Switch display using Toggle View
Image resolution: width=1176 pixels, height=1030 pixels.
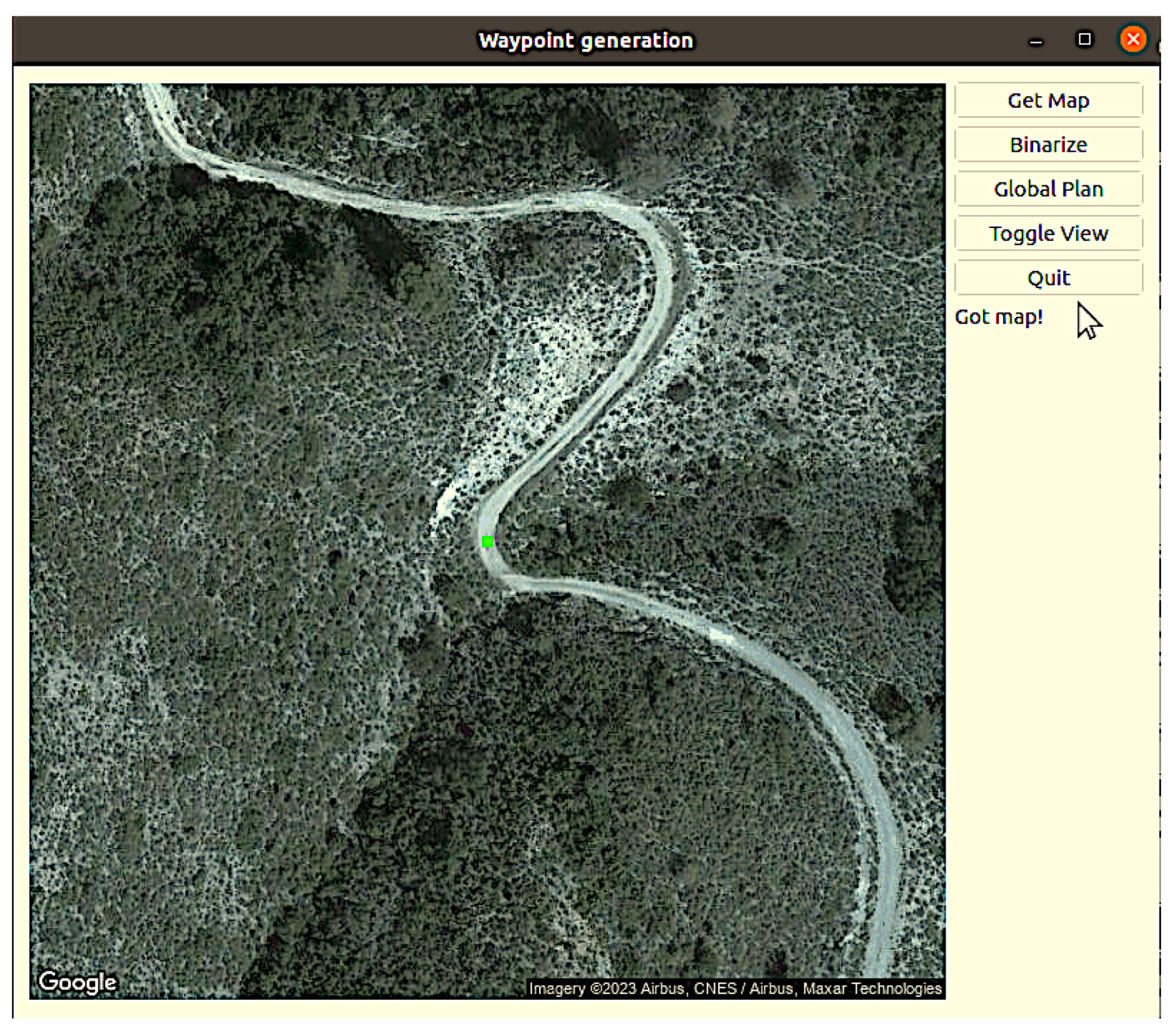pos(1047,233)
